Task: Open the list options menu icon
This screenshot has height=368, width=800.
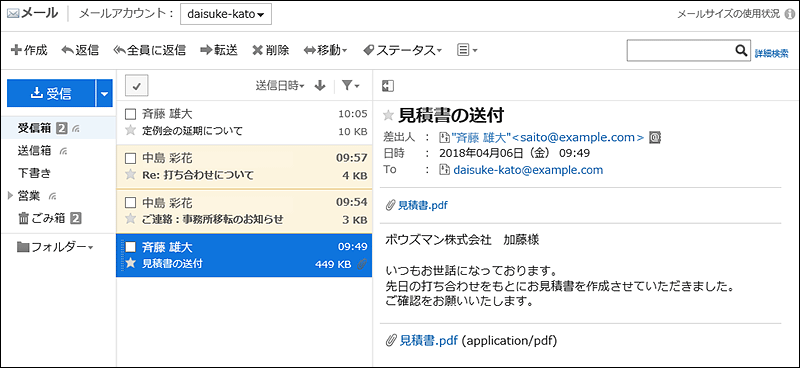Action: pyautogui.click(x=467, y=50)
